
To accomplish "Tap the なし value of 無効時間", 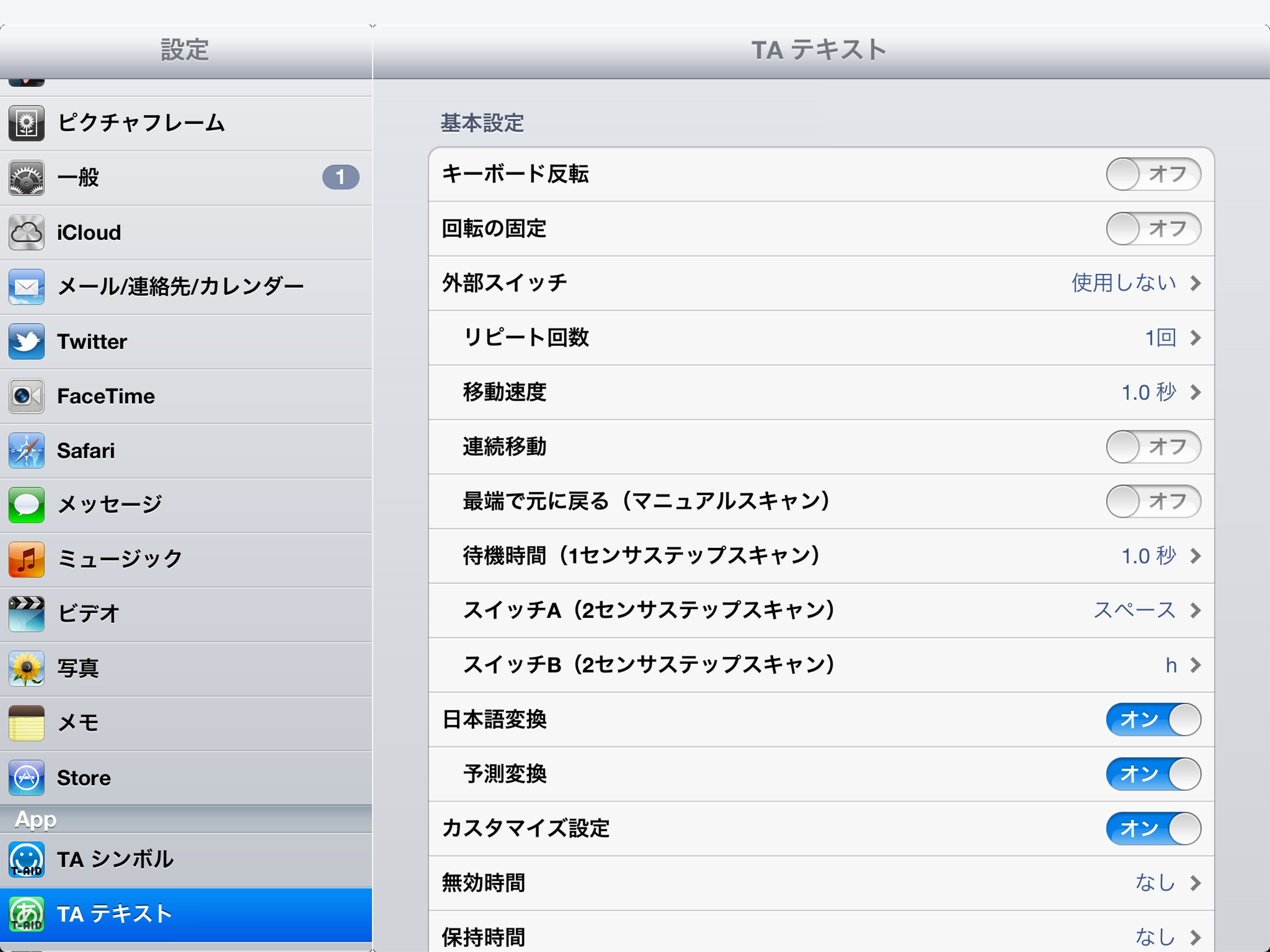I will click(1155, 883).
